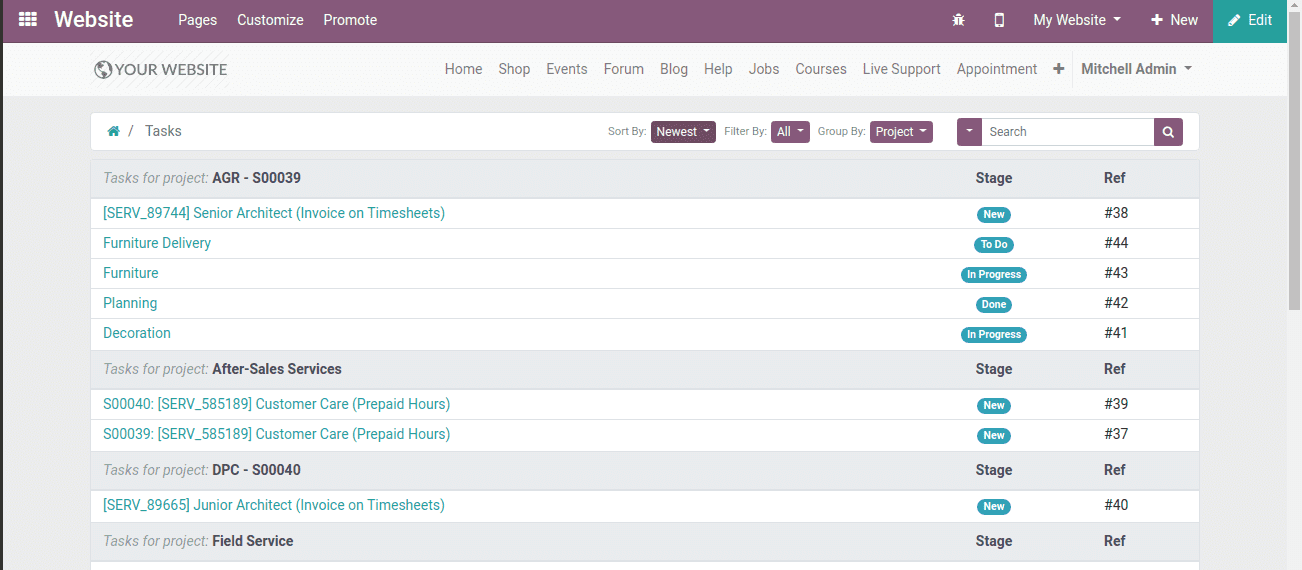Go to the Courses nav item
Viewport: 1302px width, 570px height.
pos(821,69)
